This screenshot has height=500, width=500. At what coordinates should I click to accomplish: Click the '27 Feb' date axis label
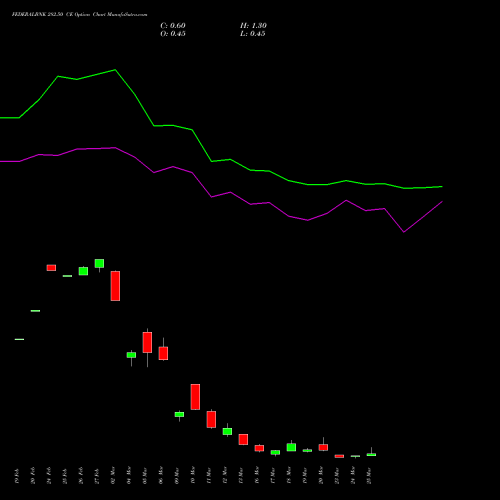(97, 476)
